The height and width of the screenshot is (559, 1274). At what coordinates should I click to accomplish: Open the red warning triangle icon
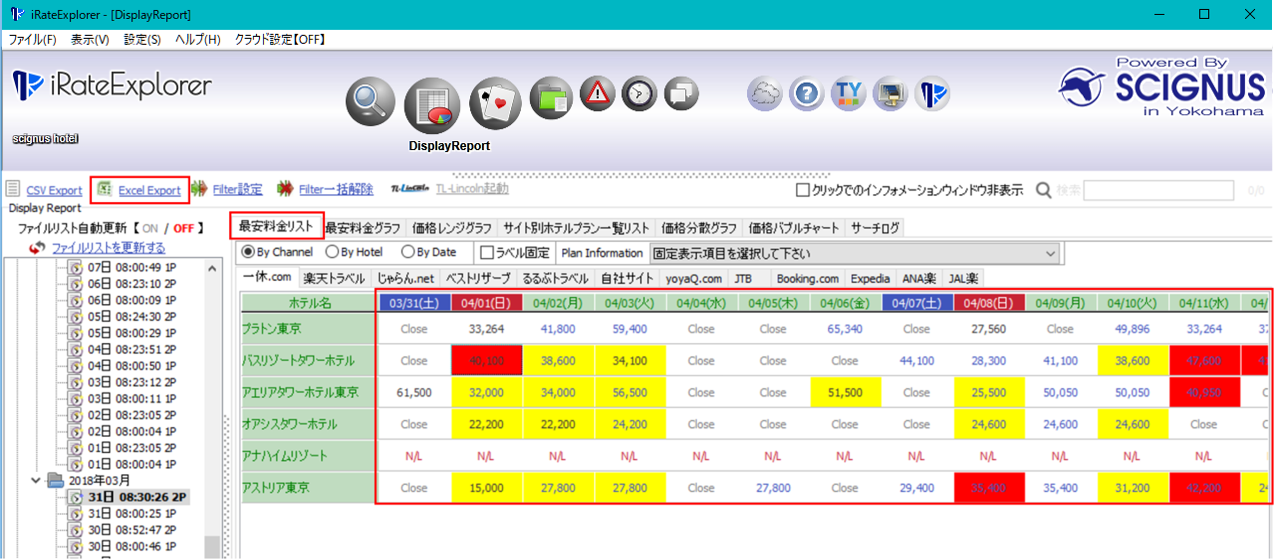[597, 94]
